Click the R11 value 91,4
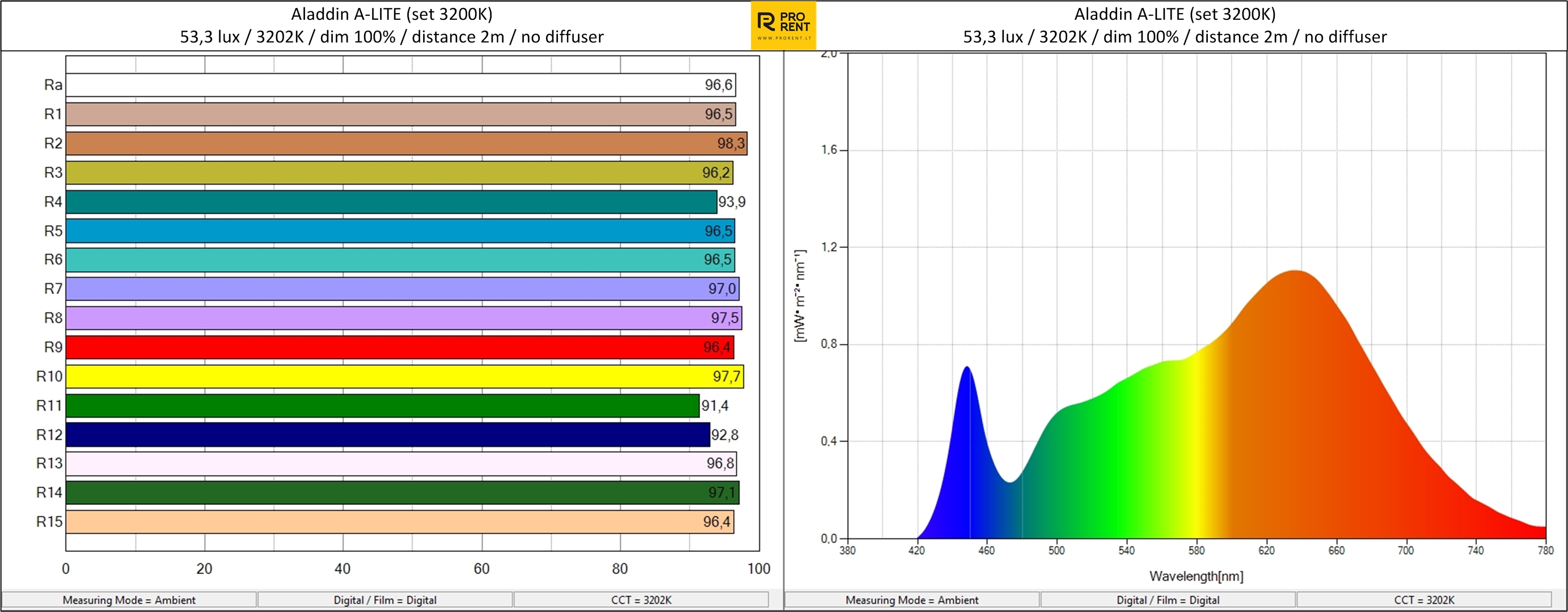Screen dimensions: 1568x612 [x=715, y=406]
